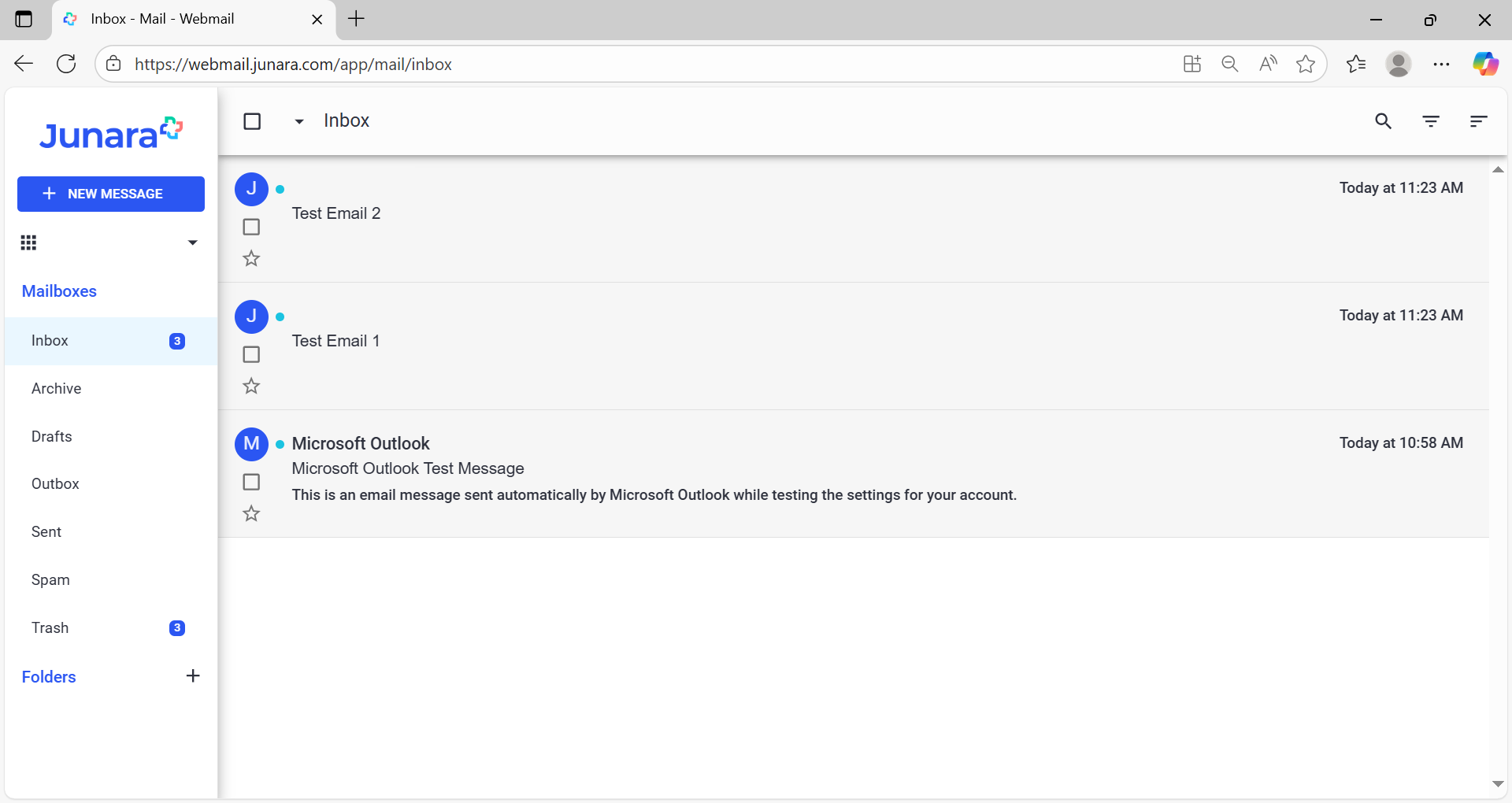Expand the selection options dropdown arrow
Image resolution: width=1512 pixels, height=803 pixels.
299,121
